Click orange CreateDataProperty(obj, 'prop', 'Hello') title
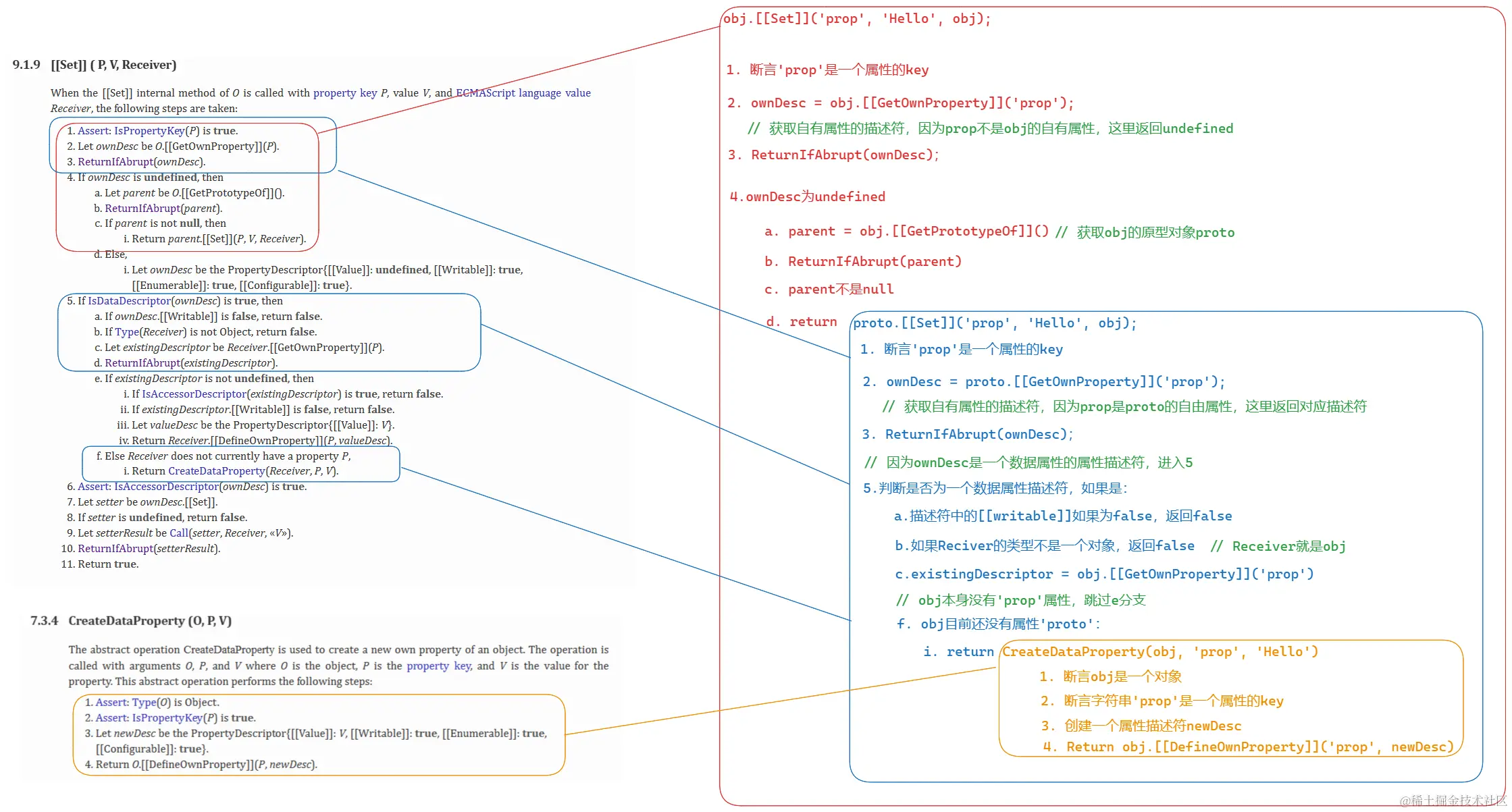1512x812 pixels. pyautogui.click(x=1159, y=652)
